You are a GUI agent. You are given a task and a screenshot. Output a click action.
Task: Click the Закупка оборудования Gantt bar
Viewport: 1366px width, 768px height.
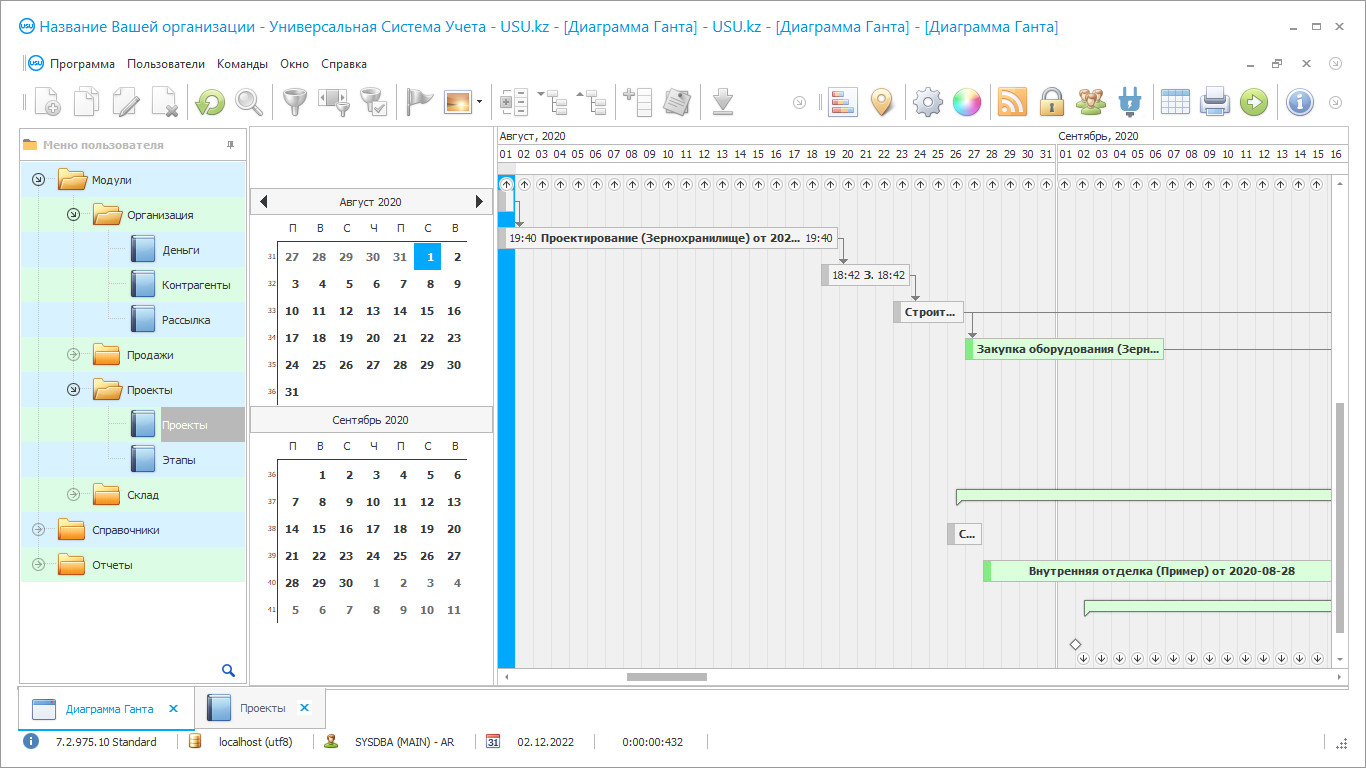(x=1065, y=349)
